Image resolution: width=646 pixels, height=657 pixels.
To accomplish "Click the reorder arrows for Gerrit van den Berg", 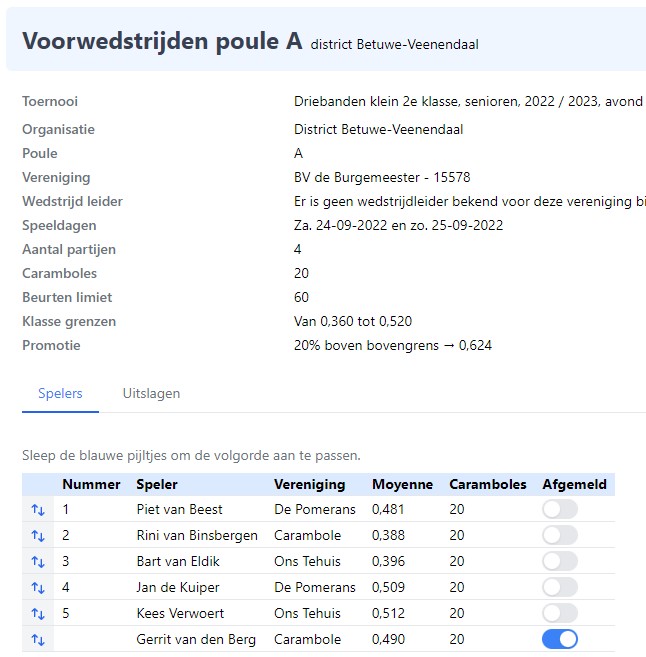I will pos(38,640).
